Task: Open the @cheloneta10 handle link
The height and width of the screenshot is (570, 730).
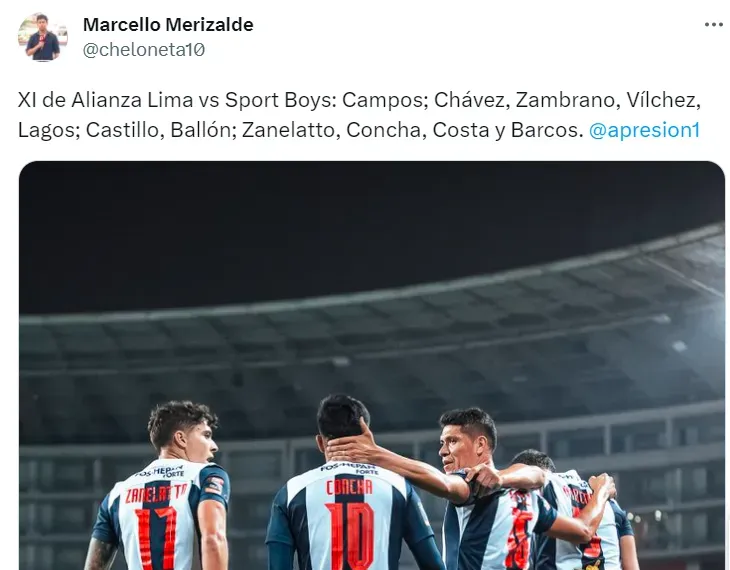Action: pyautogui.click(x=144, y=50)
